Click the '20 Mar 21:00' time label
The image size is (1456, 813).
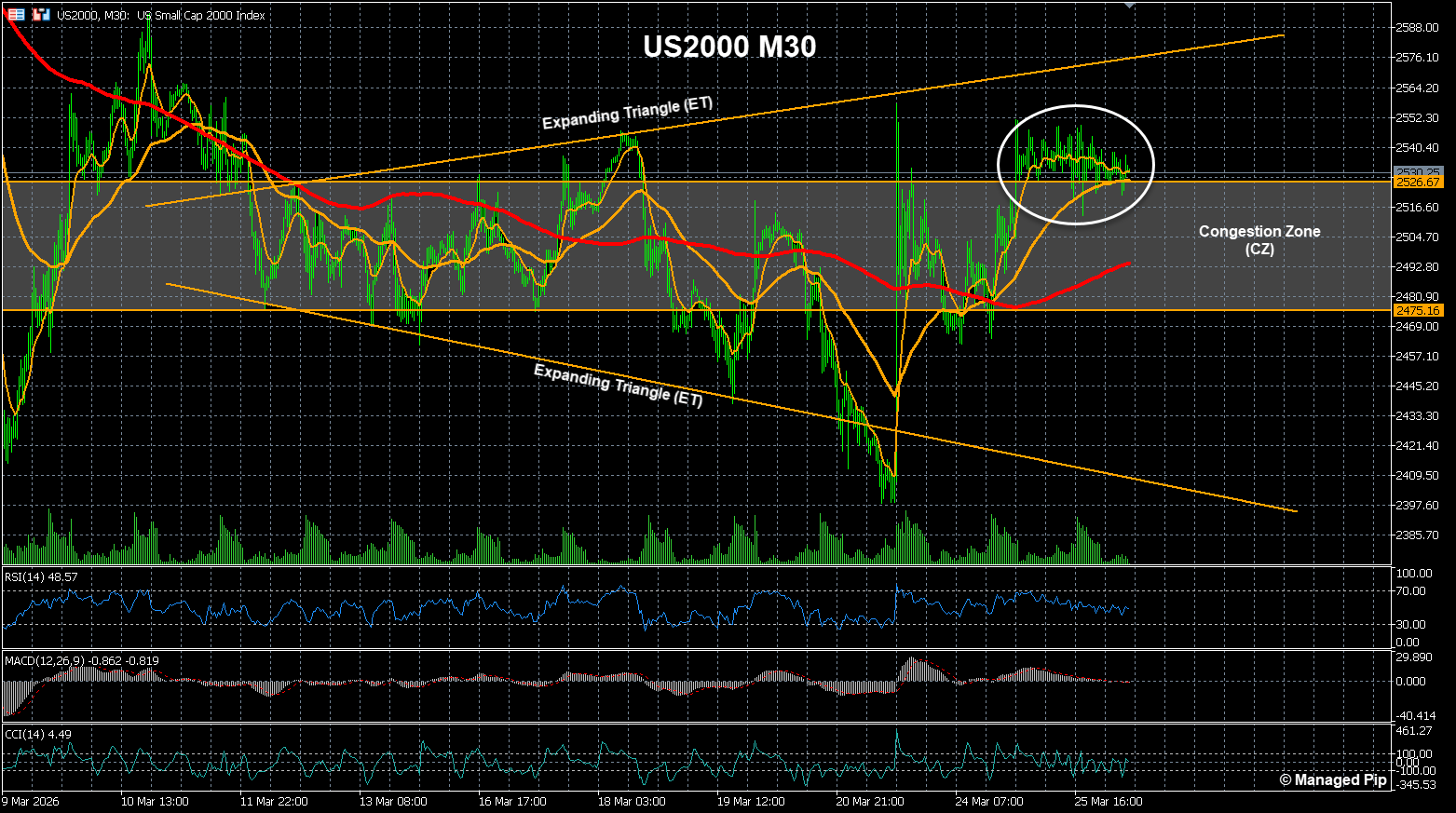point(870,802)
